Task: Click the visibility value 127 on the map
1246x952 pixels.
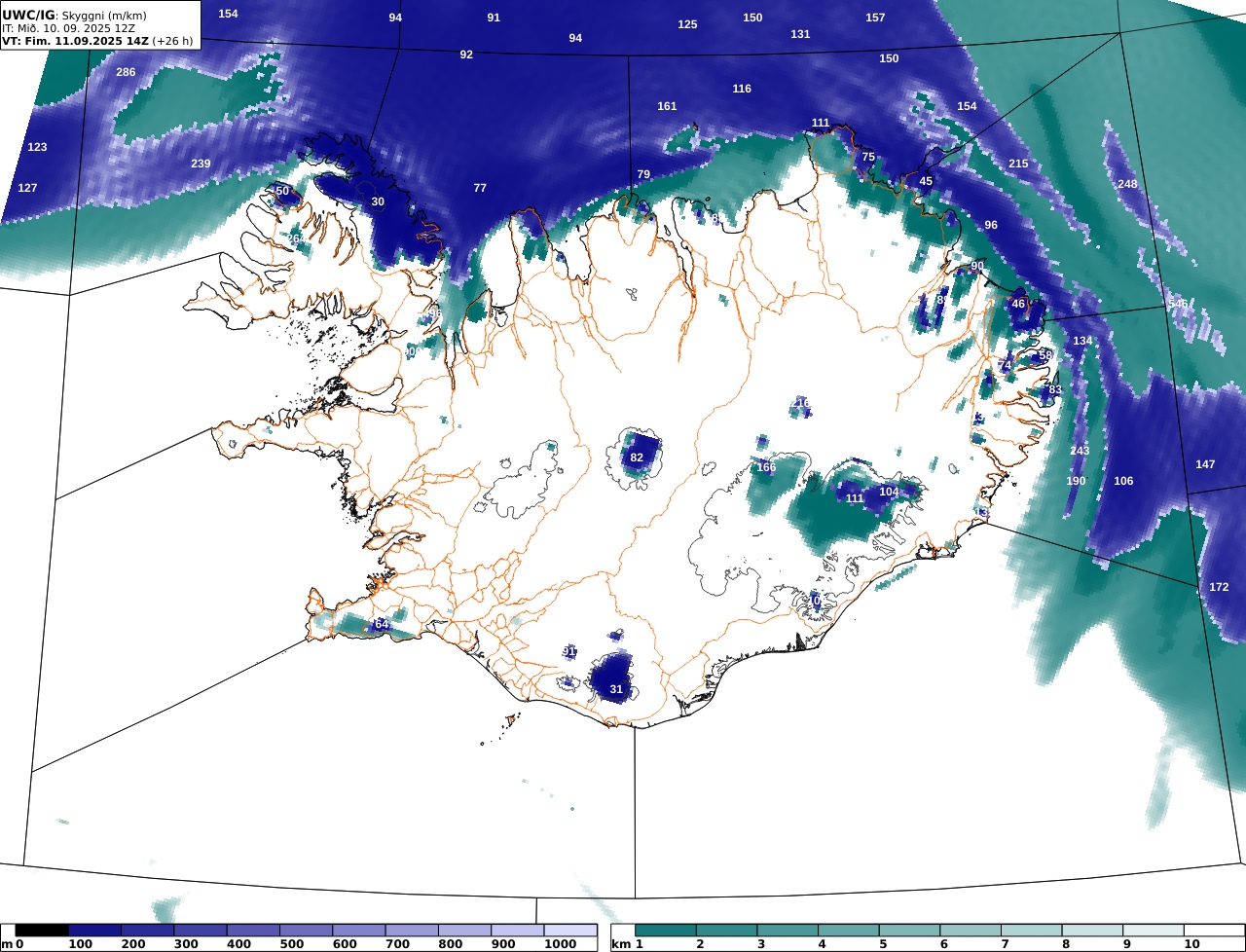Action: click(x=27, y=188)
